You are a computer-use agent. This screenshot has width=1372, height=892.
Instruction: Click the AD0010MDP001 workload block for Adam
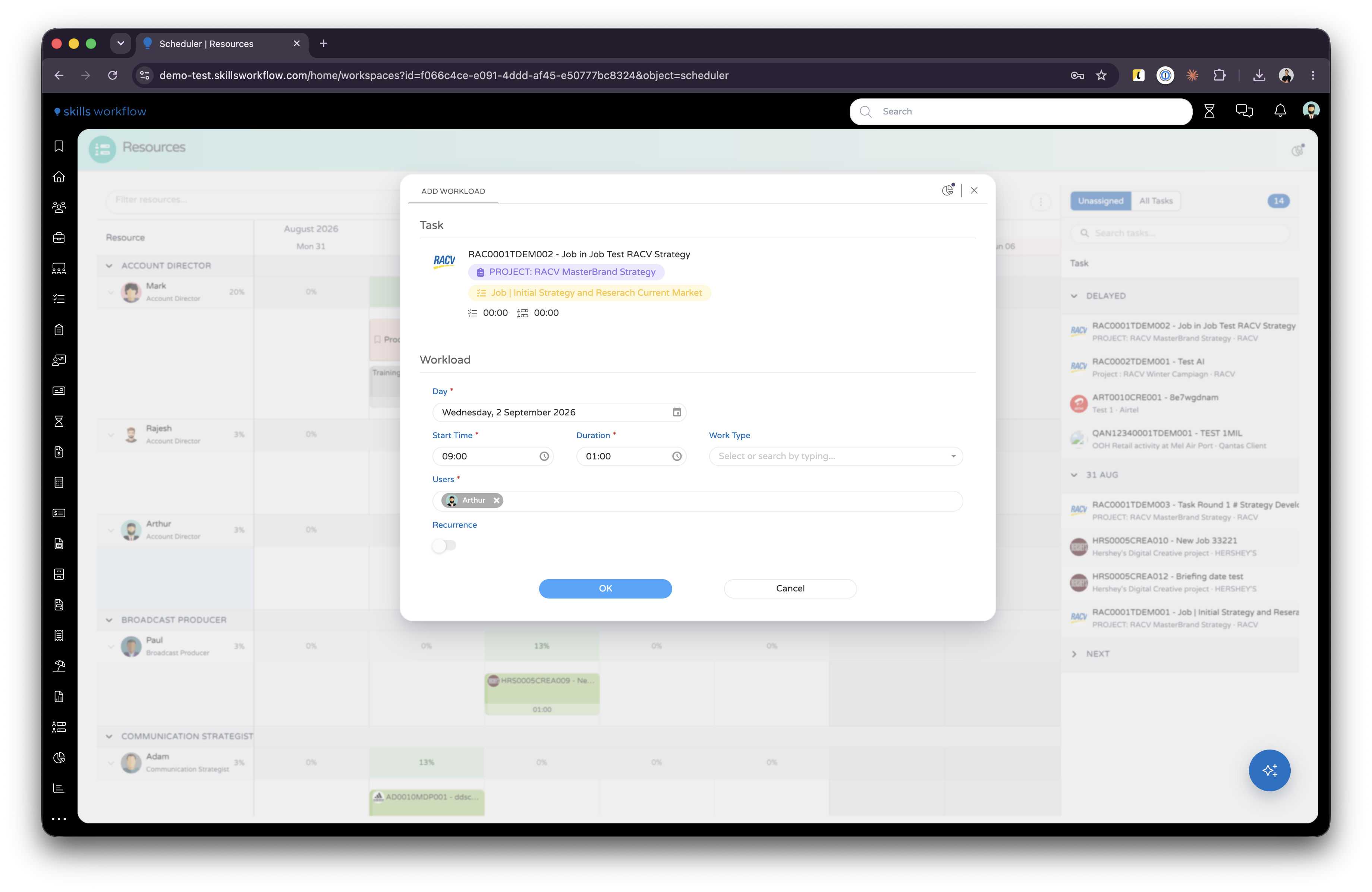427,803
